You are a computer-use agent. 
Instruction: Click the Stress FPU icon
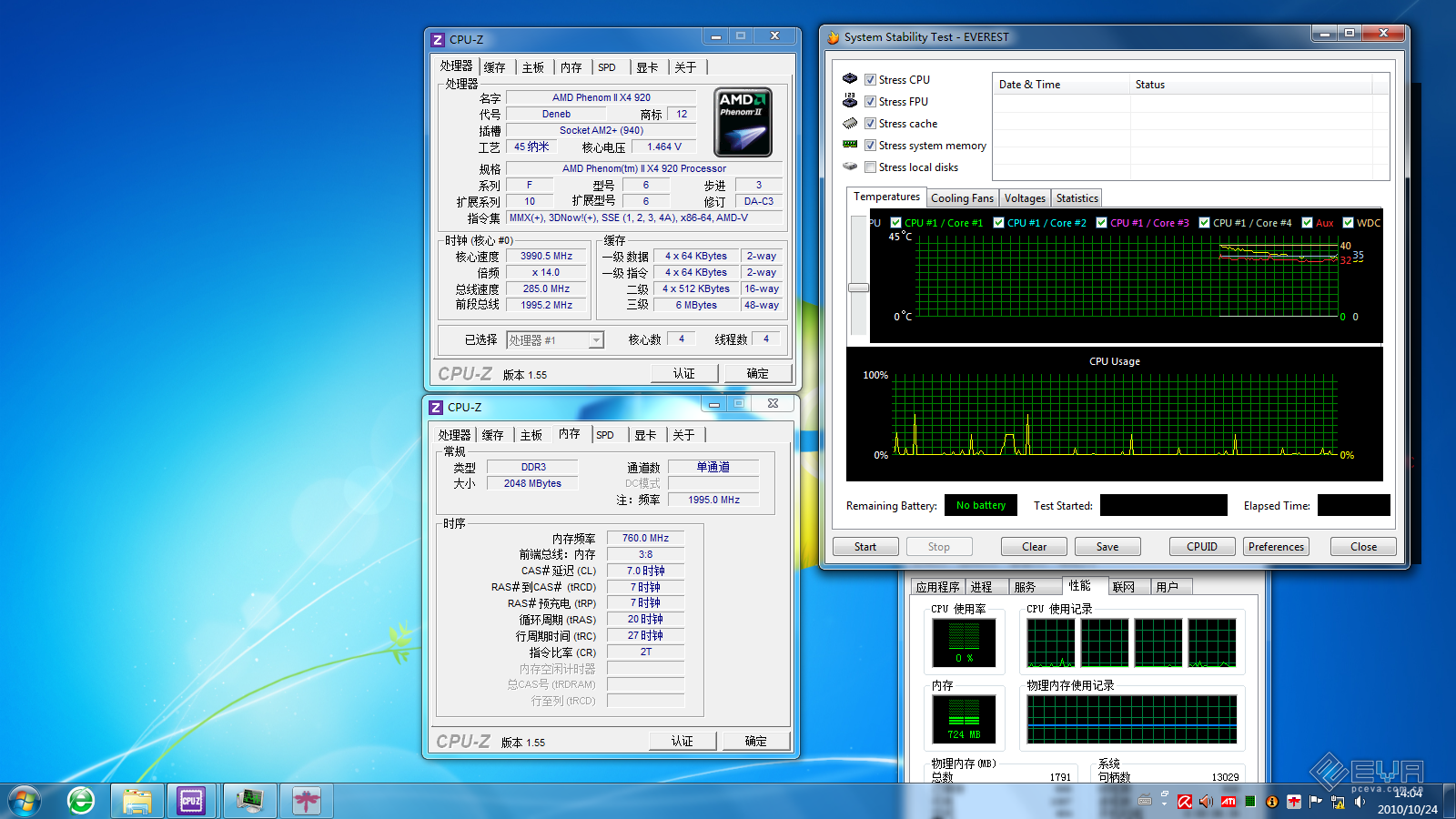(850, 100)
